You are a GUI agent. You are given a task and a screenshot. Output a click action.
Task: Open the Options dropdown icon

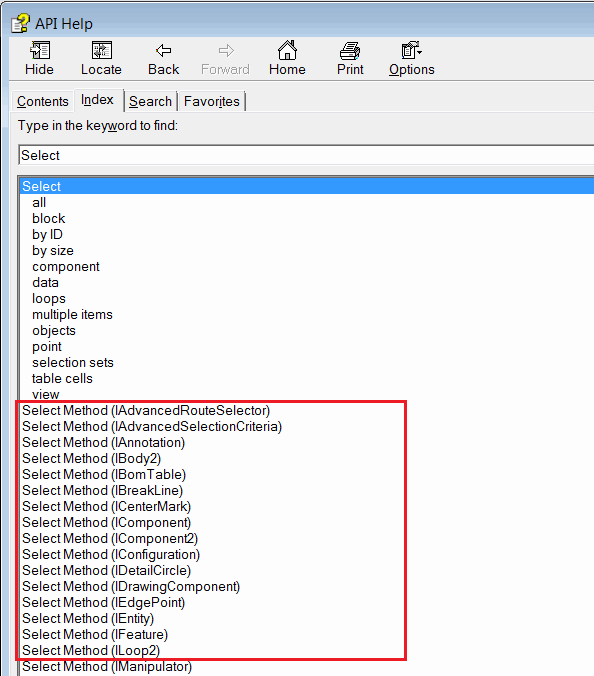pyautogui.click(x=411, y=50)
